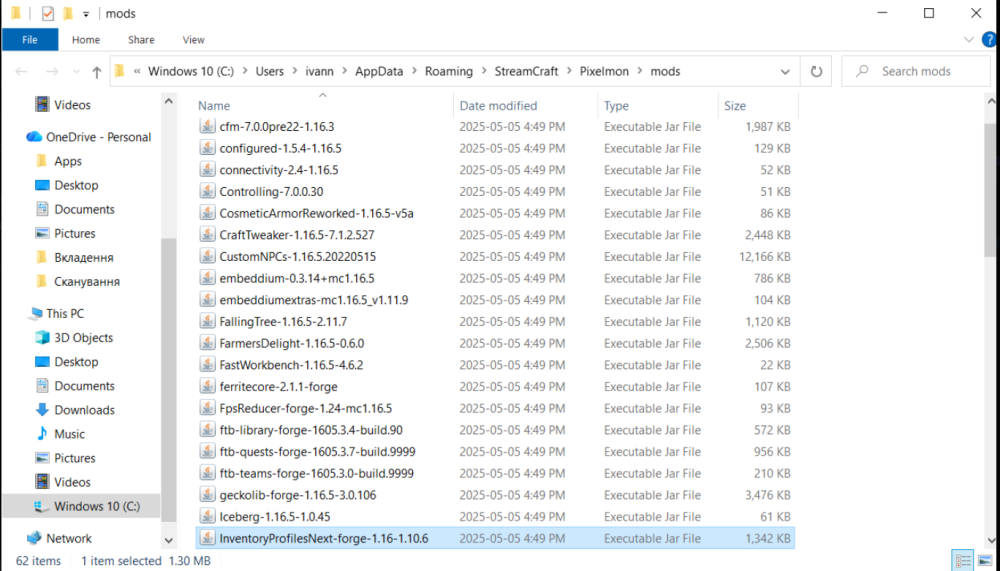Click AppData breadcrumb in address bar

click(379, 71)
